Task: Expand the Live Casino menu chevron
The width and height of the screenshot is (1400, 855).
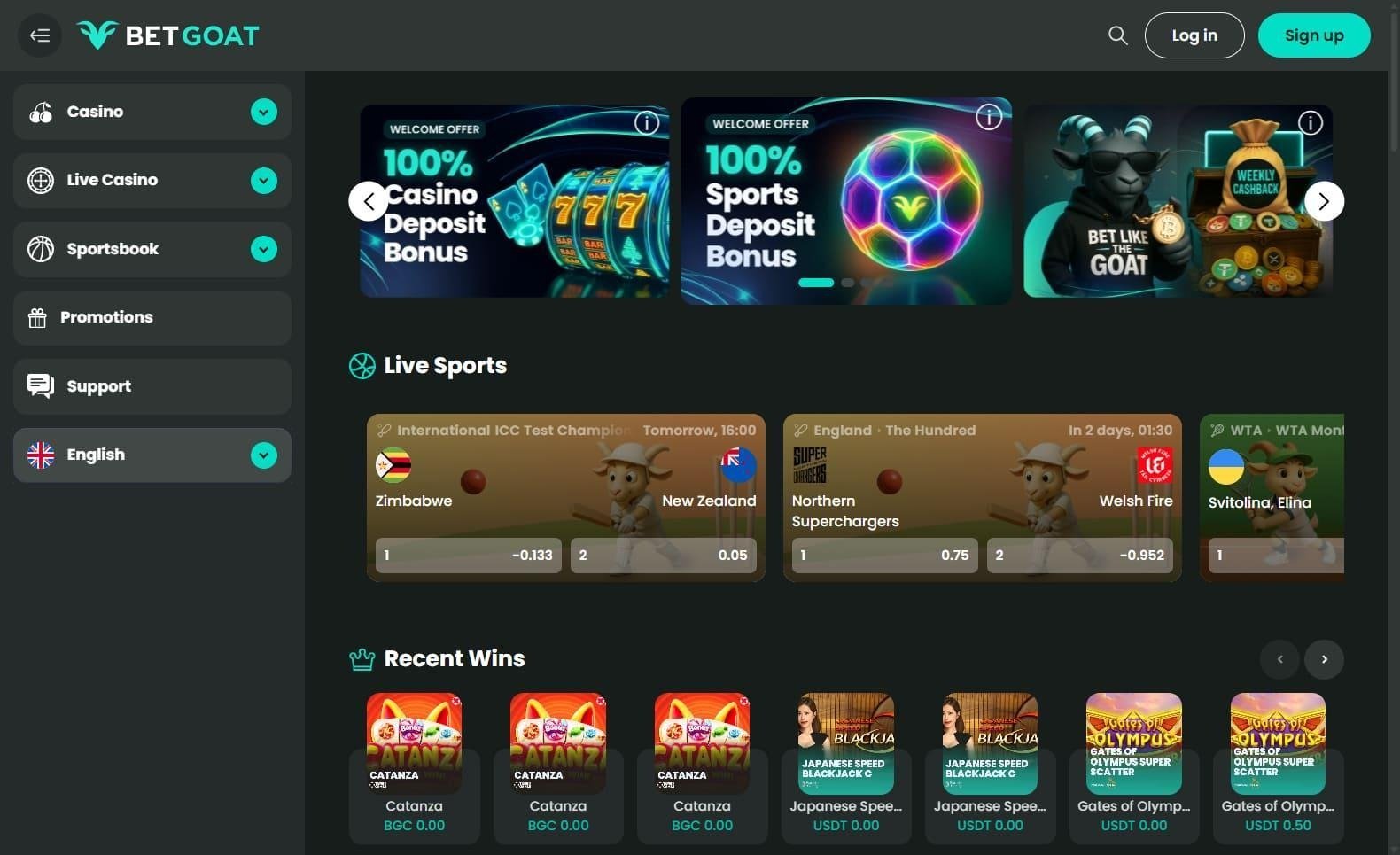Action: pos(264,181)
